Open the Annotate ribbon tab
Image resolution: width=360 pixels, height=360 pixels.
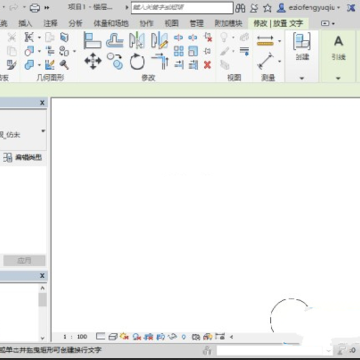click(x=50, y=23)
